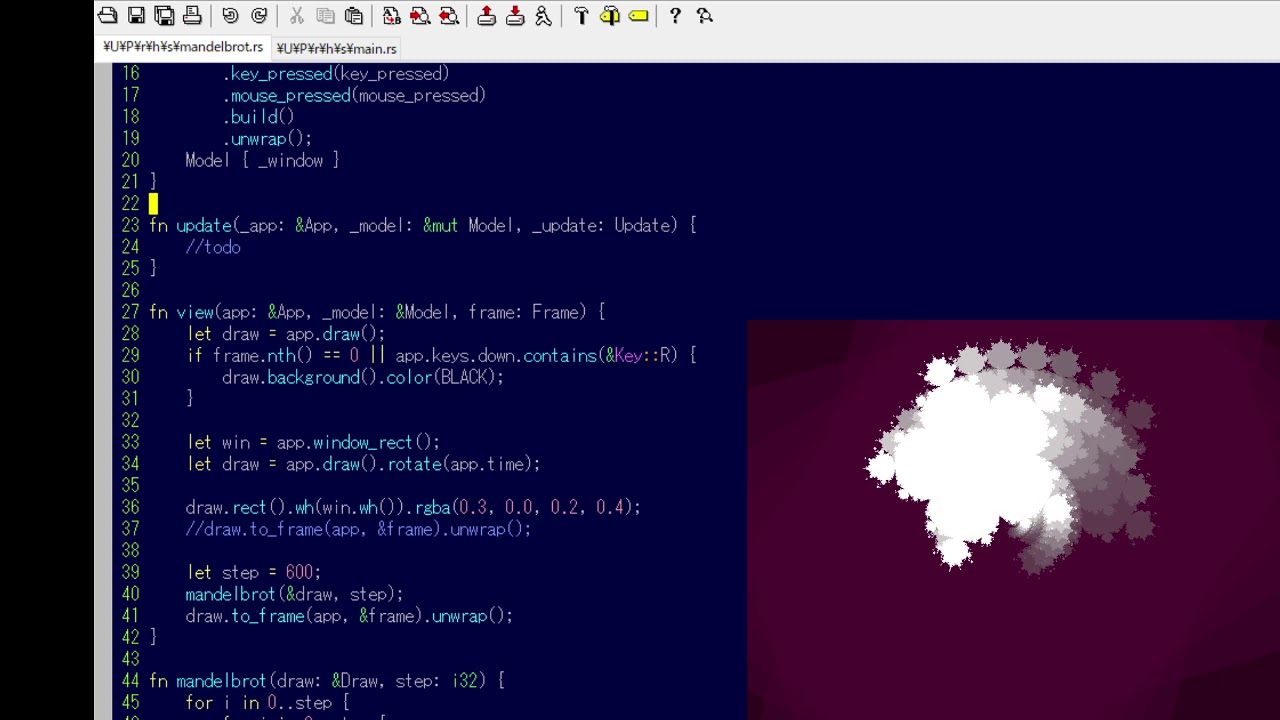Click the text ".build()" on line 18
This screenshot has height=720, width=1280.
[258, 117]
